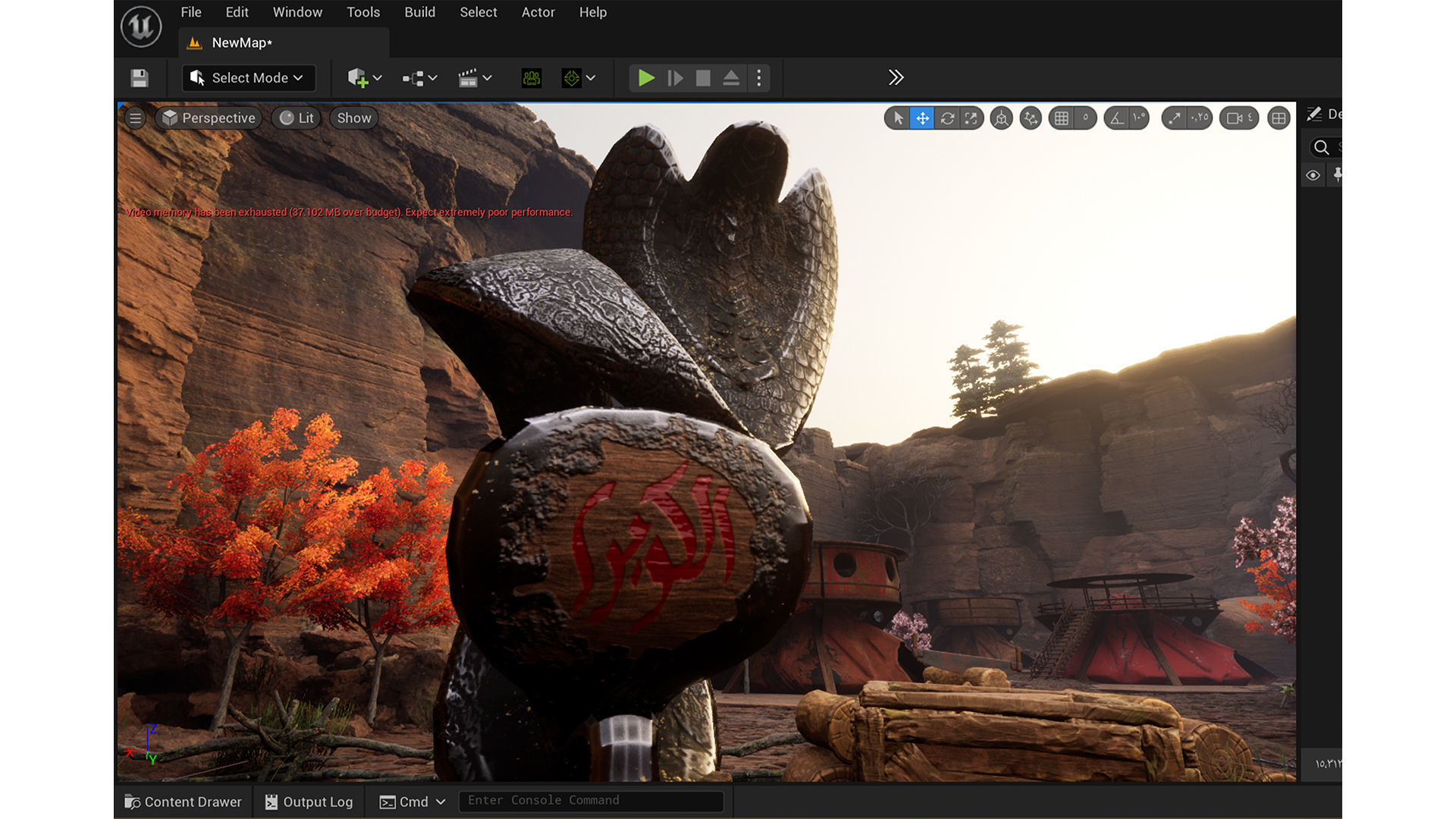Screen dimensions: 1456x819
Task: Switch to the NewMap tab
Action: 241,43
